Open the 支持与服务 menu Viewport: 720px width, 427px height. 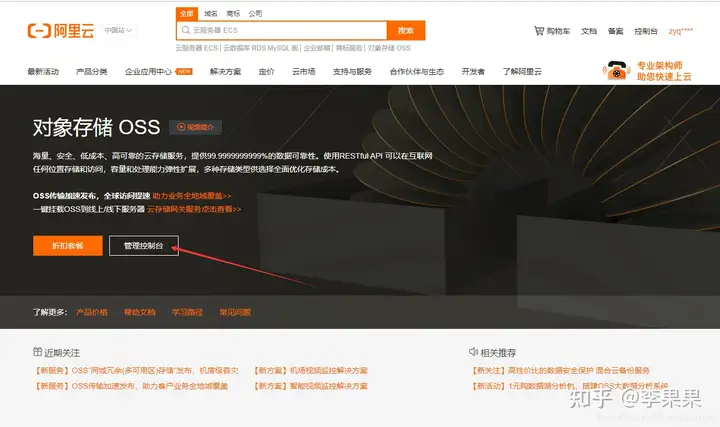[x=352, y=72]
